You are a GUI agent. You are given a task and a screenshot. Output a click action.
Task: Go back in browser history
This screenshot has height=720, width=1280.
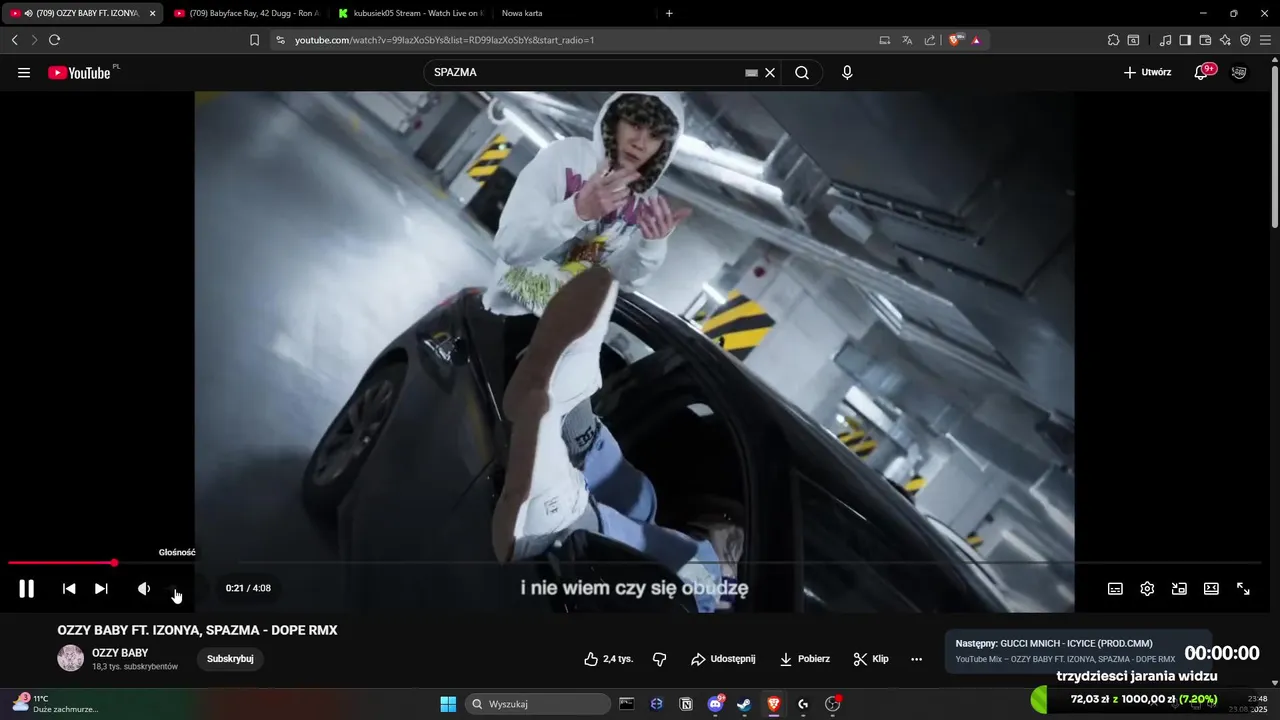[x=14, y=40]
